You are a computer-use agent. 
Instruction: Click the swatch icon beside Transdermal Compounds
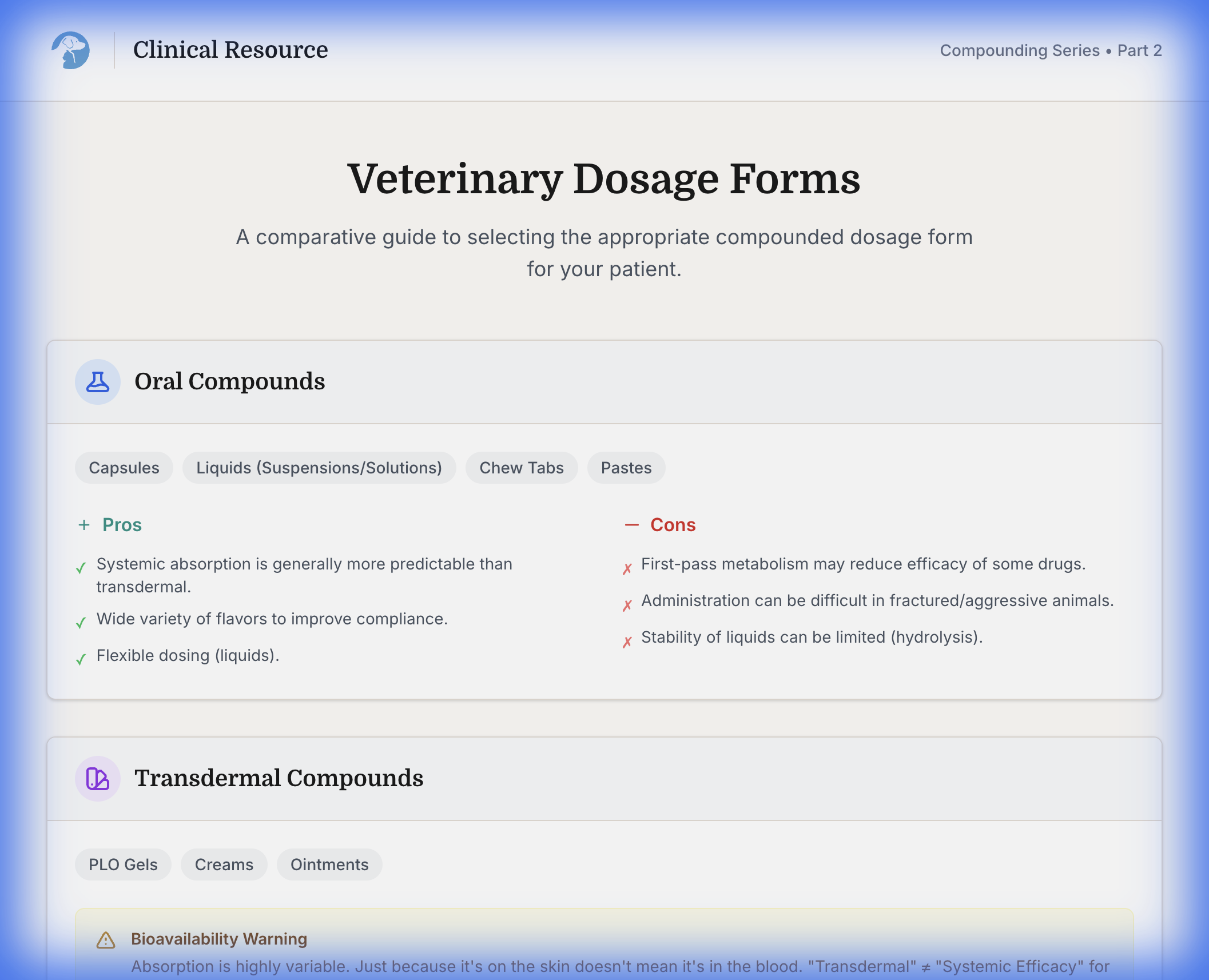pyautogui.click(x=97, y=779)
